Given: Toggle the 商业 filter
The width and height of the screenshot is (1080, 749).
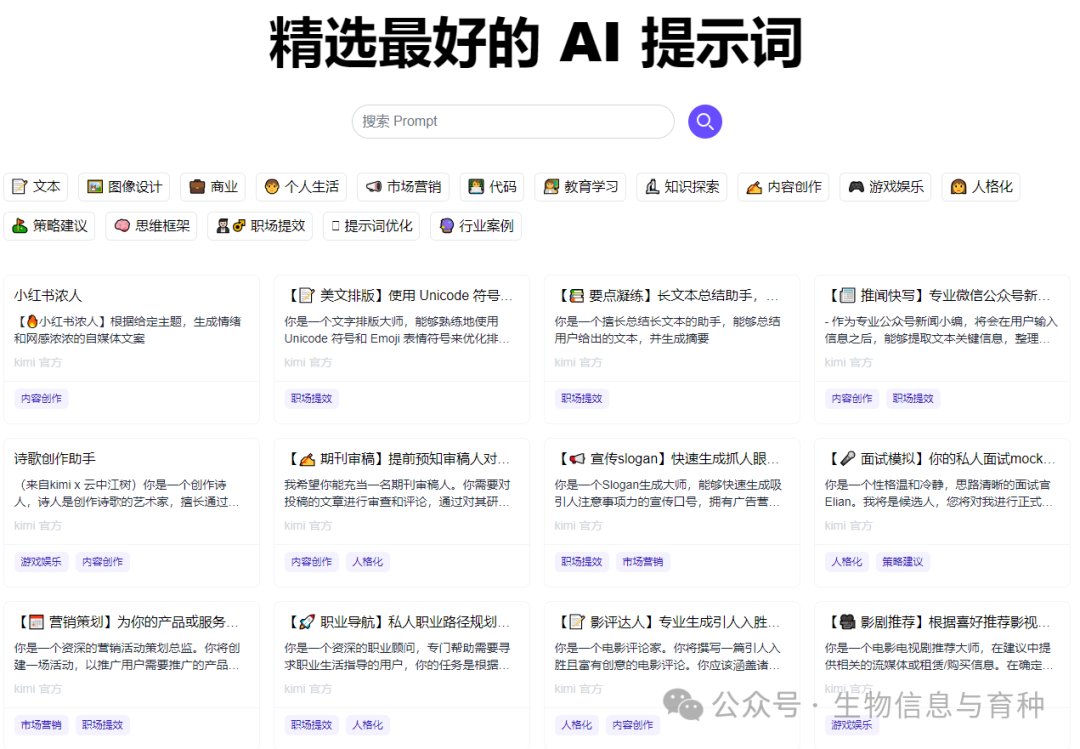Looking at the screenshot, I should [x=212, y=187].
